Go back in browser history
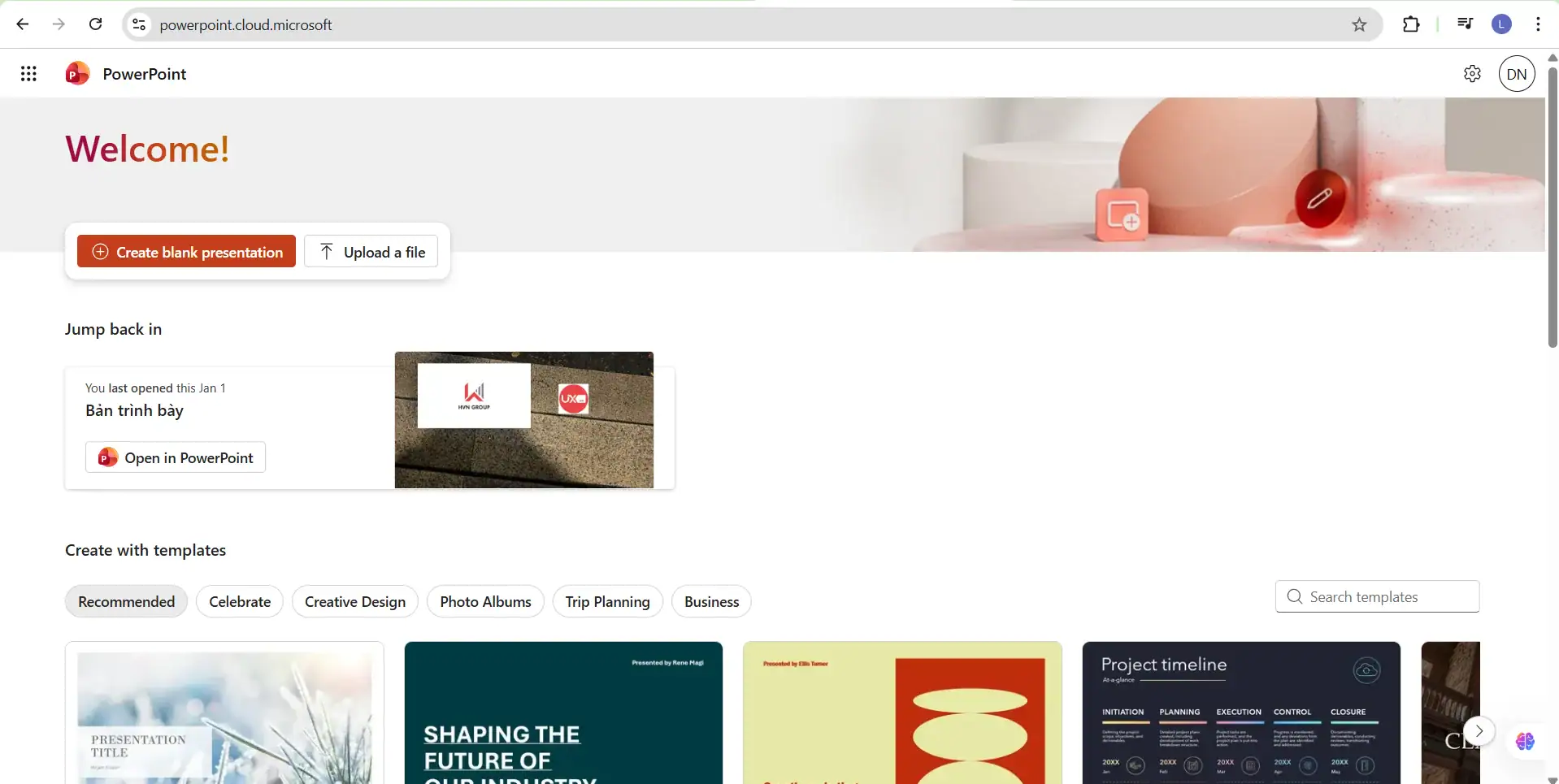The width and height of the screenshot is (1559, 784). click(x=23, y=24)
